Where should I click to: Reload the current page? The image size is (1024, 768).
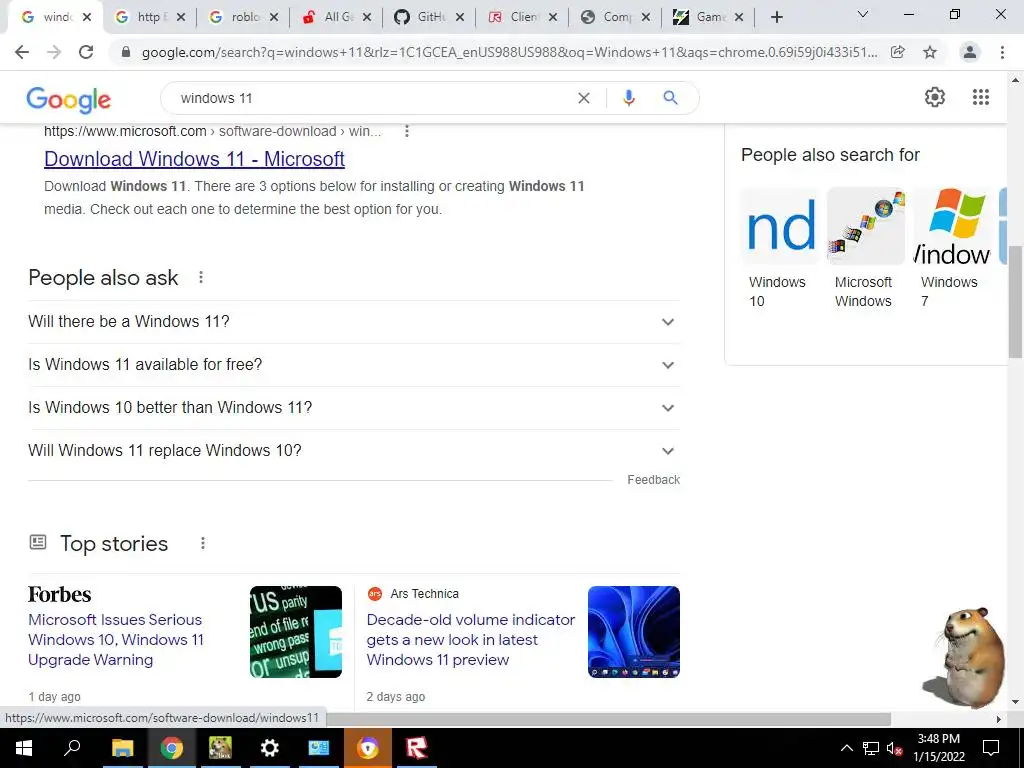point(86,52)
